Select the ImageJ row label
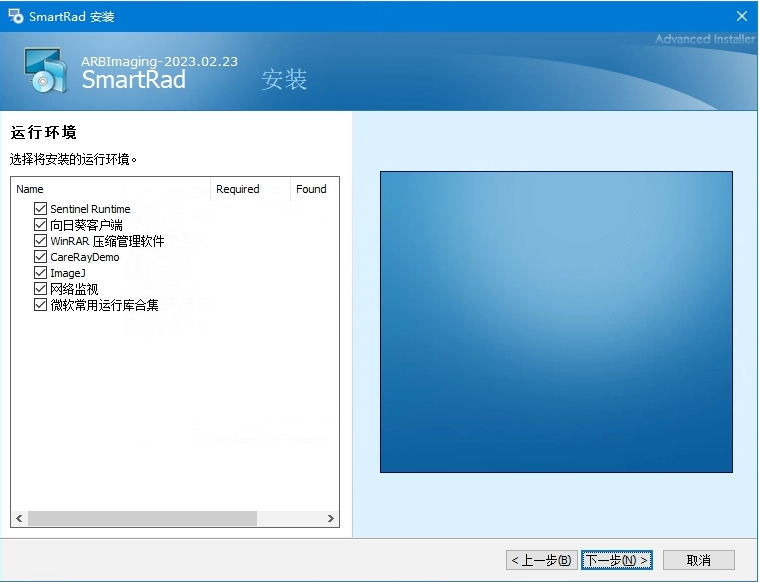Viewport: 759px width, 582px height. [68, 273]
